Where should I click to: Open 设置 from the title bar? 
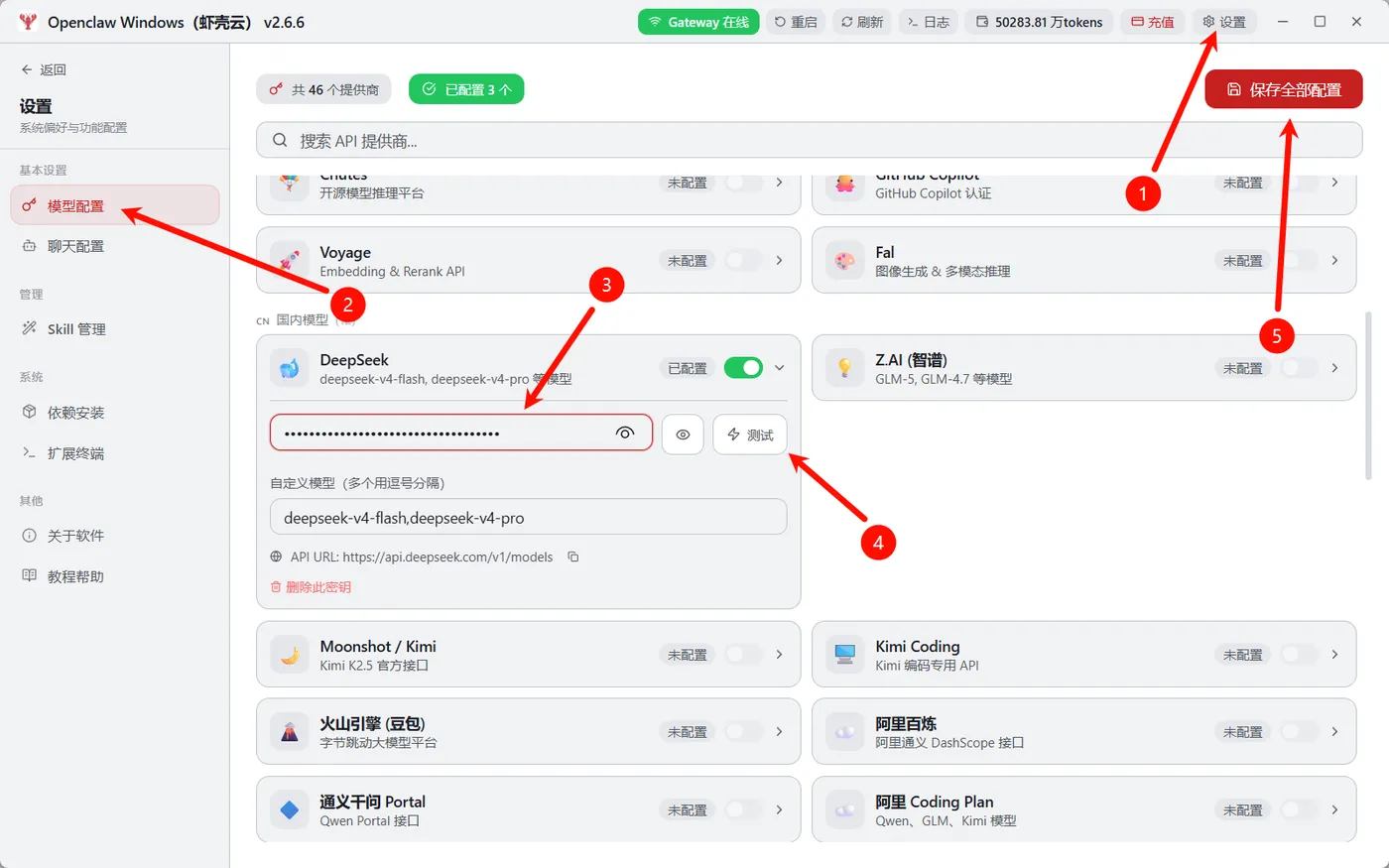coord(1224,22)
